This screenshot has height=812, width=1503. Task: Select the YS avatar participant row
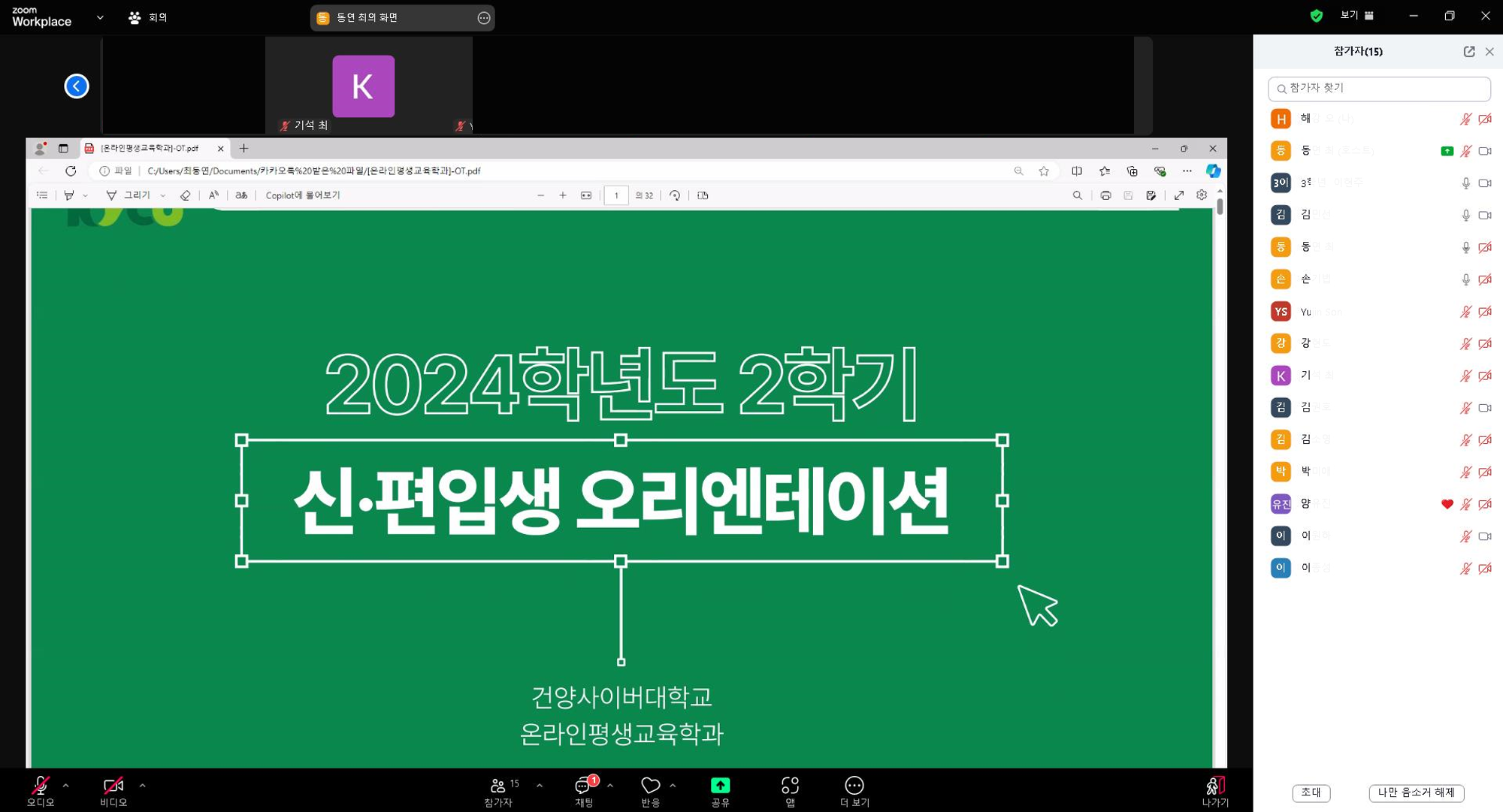click(1379, 312)
